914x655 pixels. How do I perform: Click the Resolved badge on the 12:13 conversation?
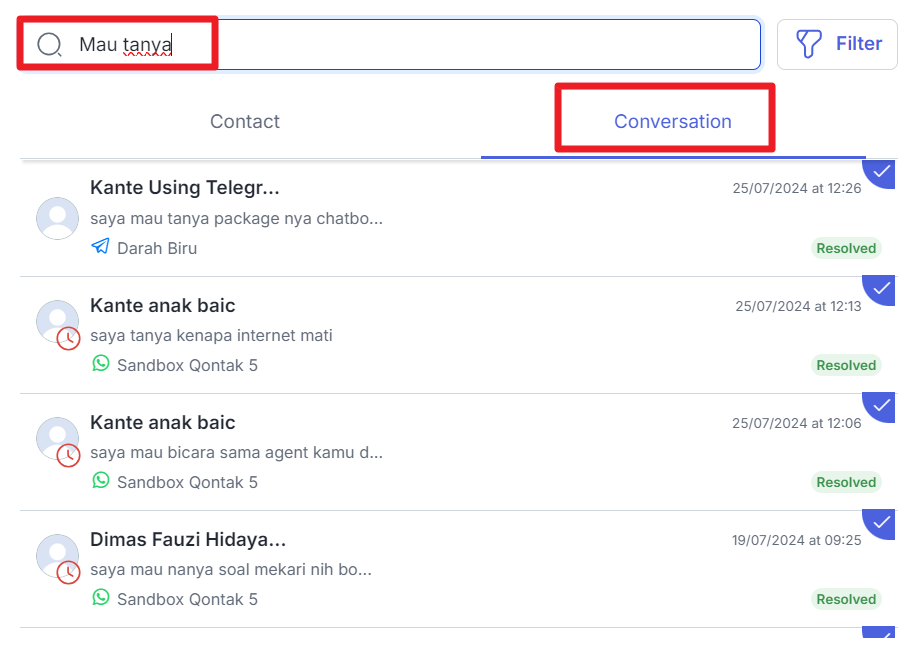(846, 365)
